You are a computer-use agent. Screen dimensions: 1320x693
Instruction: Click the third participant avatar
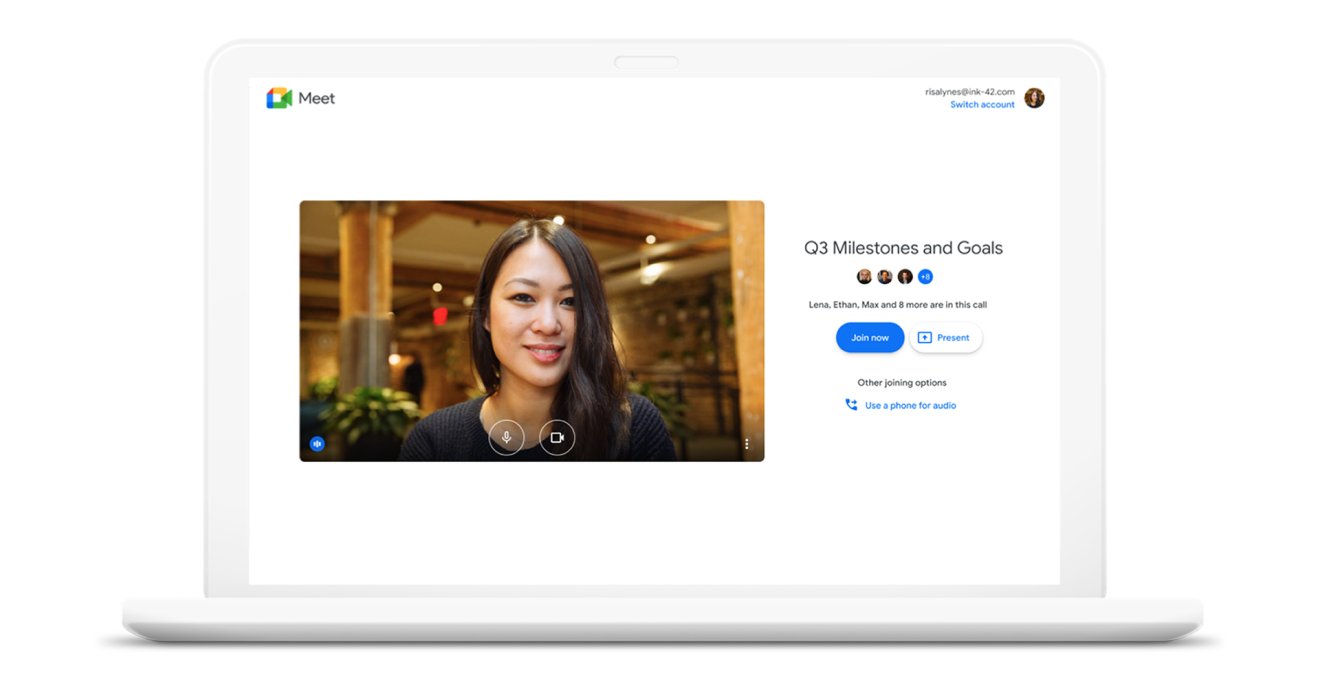click(904, 277)
